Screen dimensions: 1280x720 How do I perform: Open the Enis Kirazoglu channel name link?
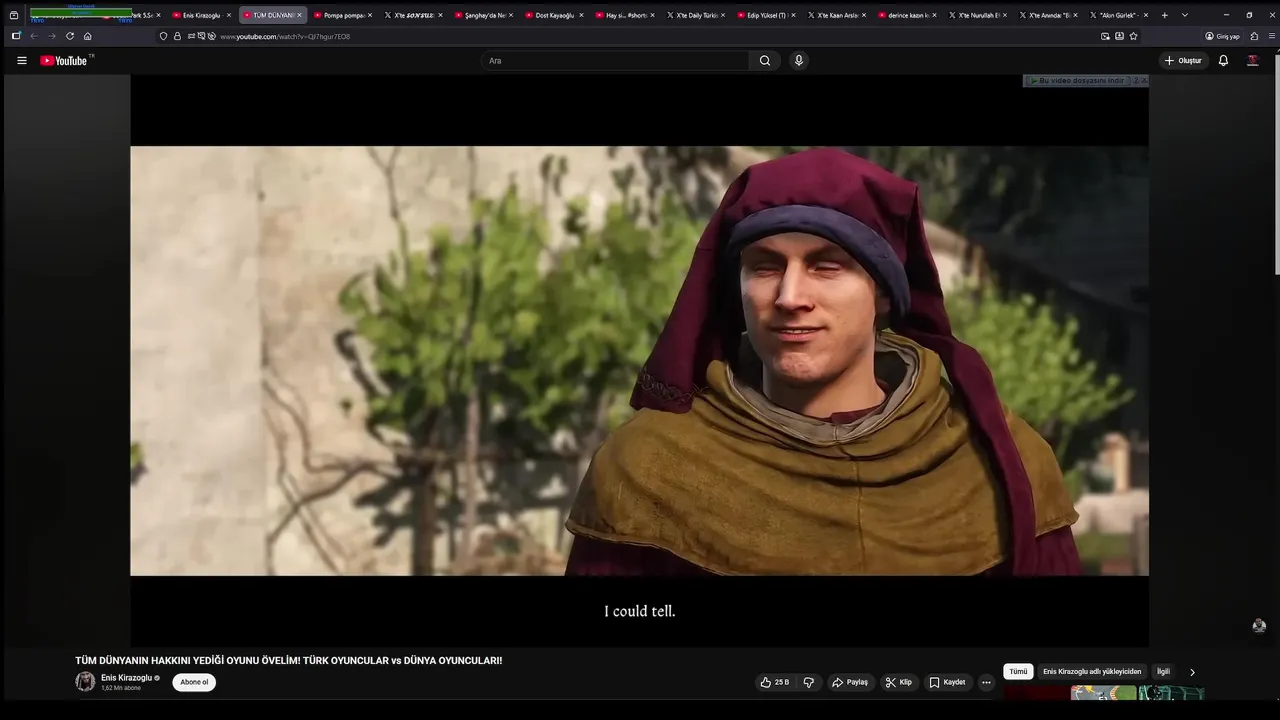[x=126, y=678]
